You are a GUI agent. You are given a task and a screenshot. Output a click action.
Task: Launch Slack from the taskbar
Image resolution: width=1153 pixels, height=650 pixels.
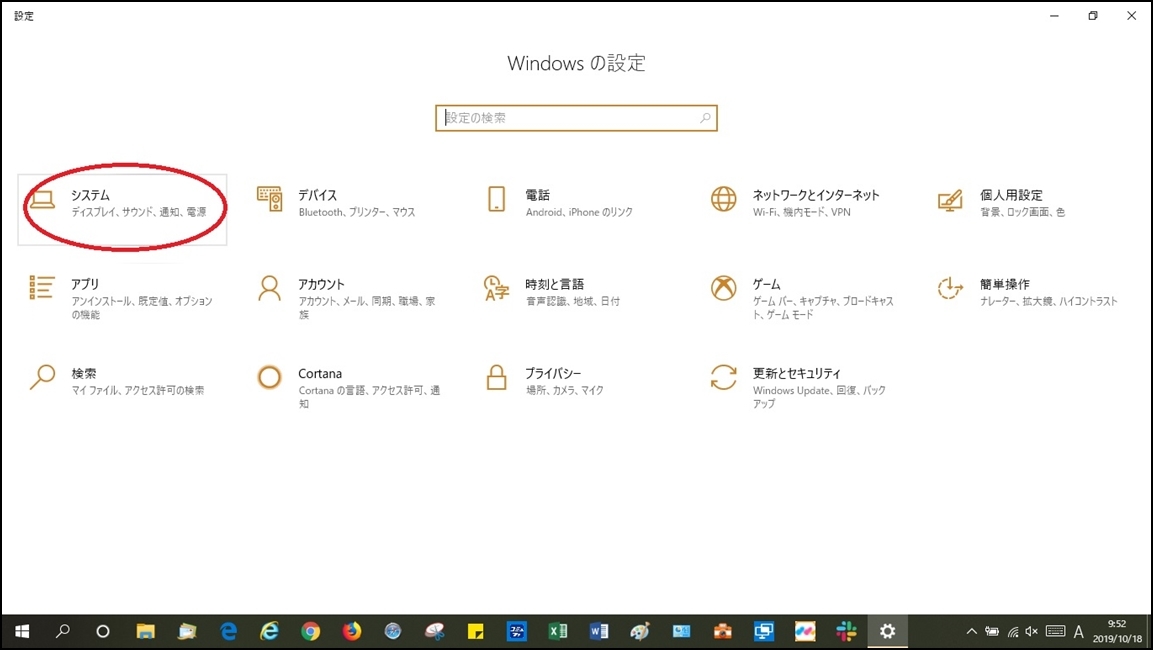point(846,631)
